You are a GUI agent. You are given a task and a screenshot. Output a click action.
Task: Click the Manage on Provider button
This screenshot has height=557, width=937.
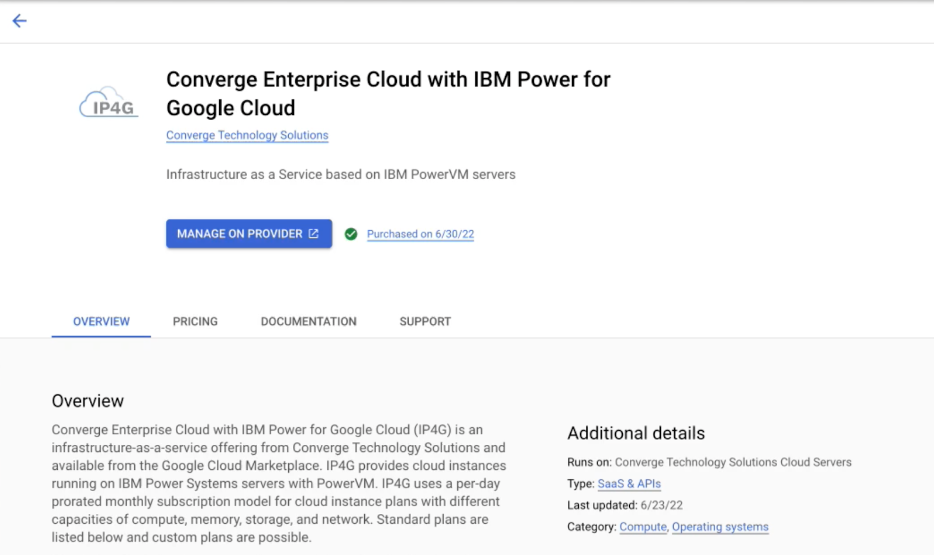249,234
